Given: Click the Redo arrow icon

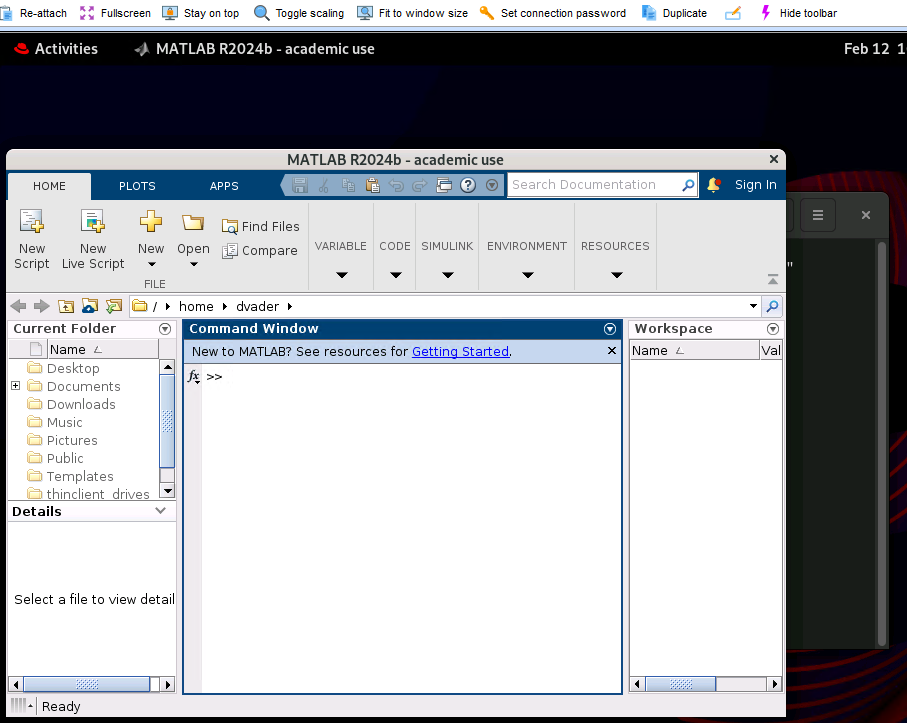Looking at the screenshot, I should tap(419, 185).
